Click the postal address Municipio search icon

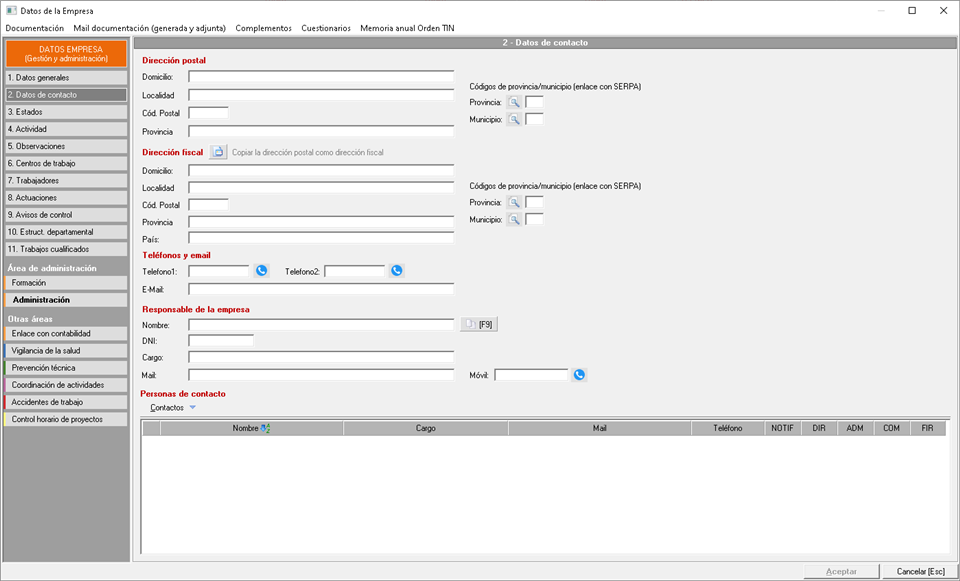pyautogui.click(x=514, y=120)
